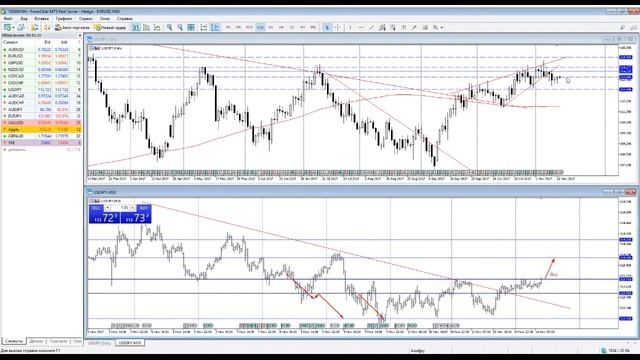
Task: Open the search icon at top right
Action: tap(622, 27)
